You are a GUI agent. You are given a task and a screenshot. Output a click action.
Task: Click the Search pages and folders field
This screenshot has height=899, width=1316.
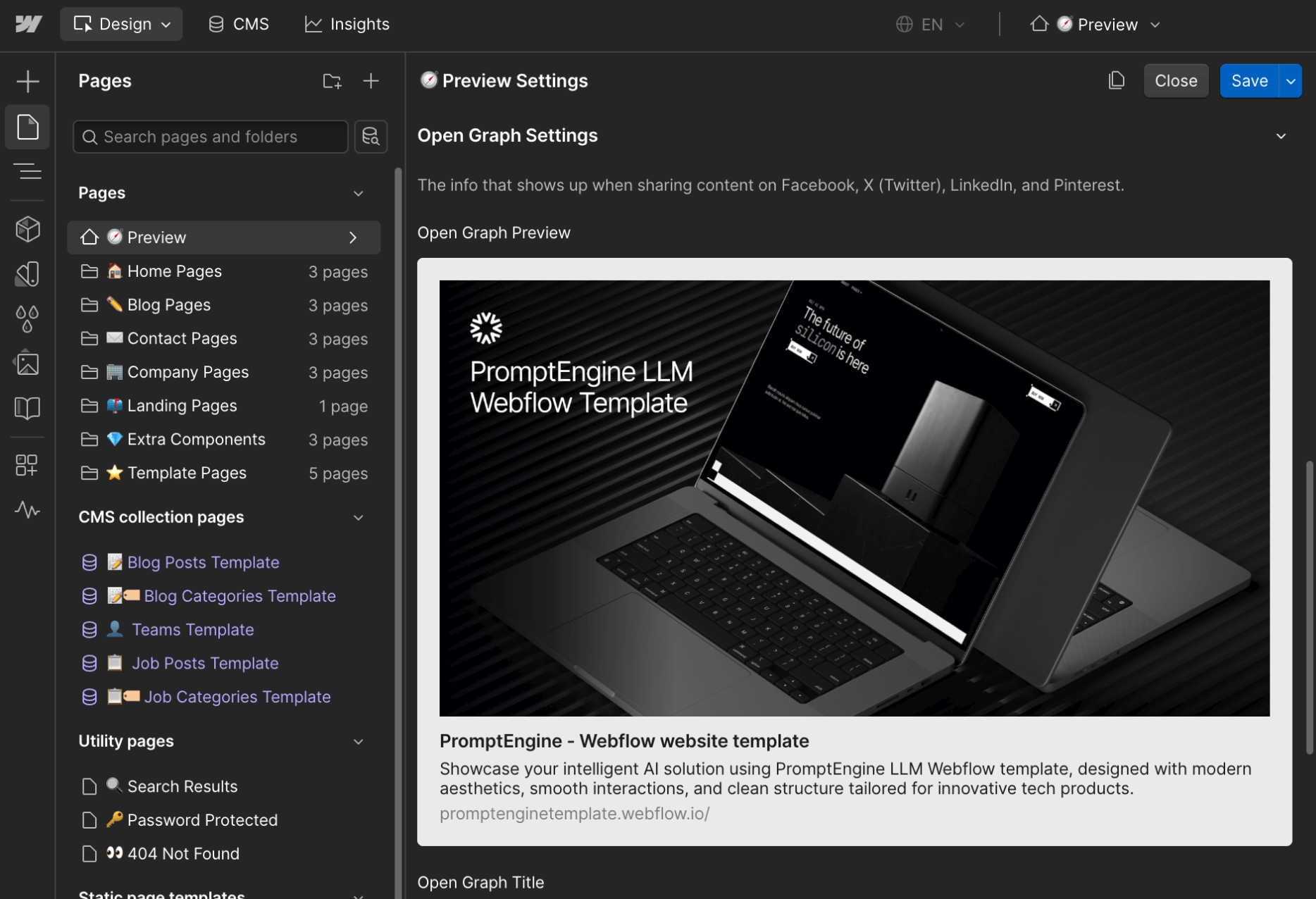209,136
